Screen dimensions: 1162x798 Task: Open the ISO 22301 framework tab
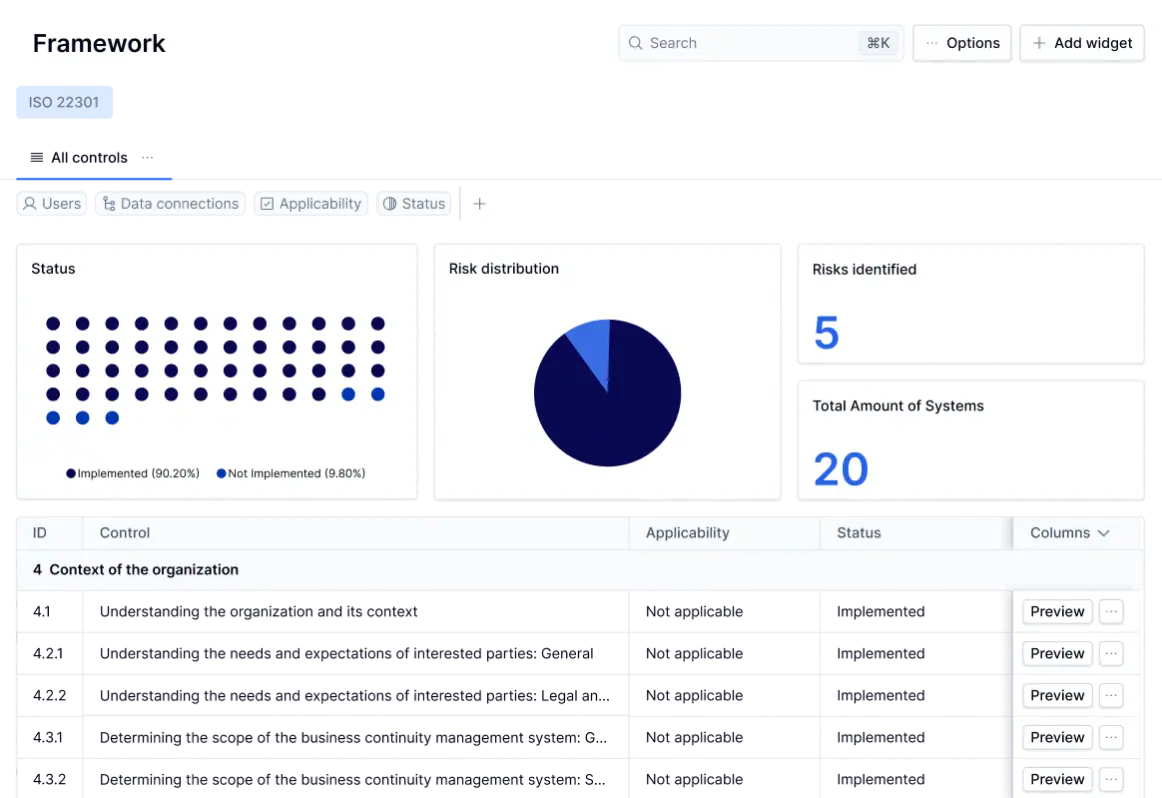(x=63, y=101)
